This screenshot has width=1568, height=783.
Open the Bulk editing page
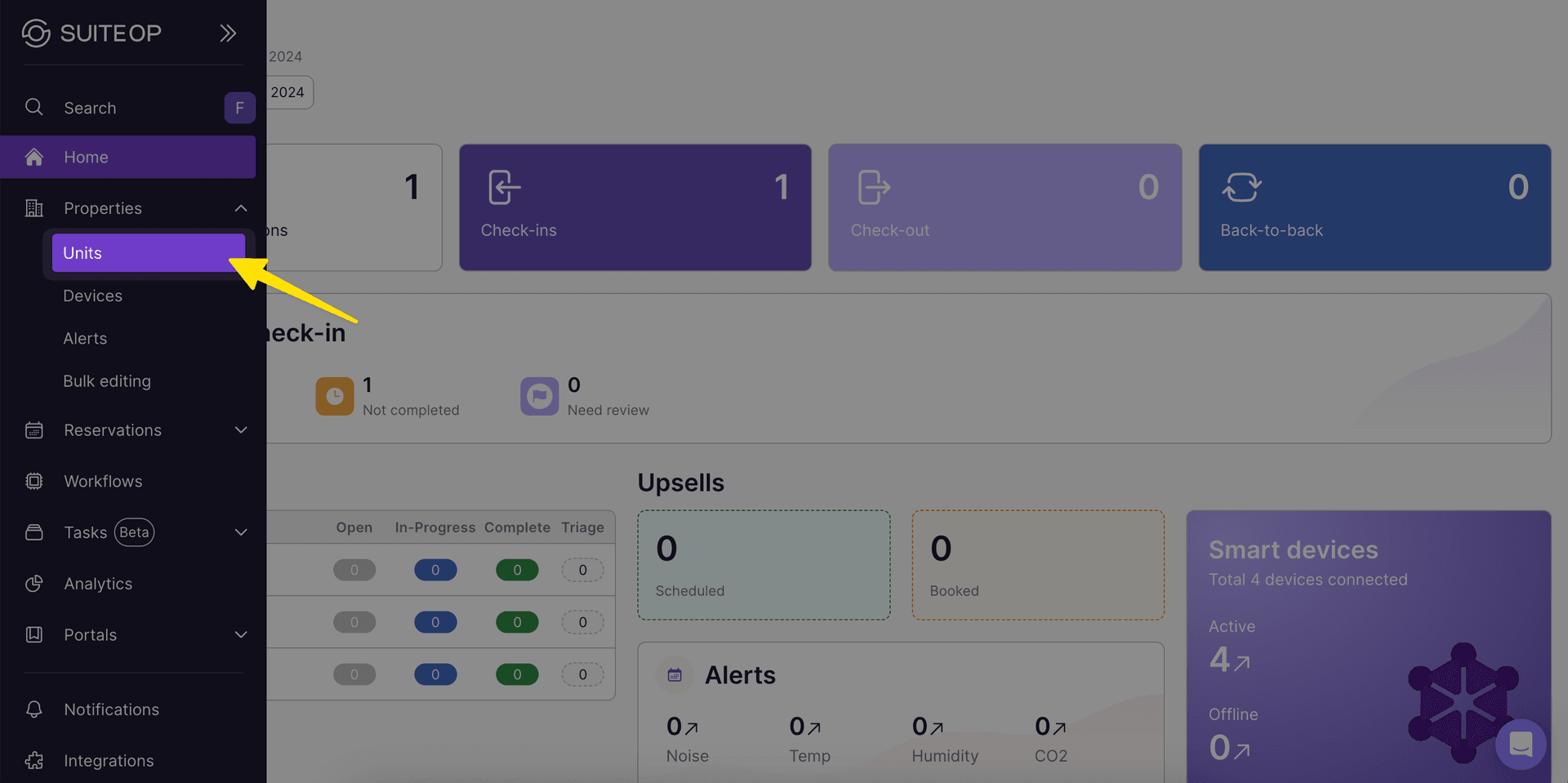coord(107,380)
